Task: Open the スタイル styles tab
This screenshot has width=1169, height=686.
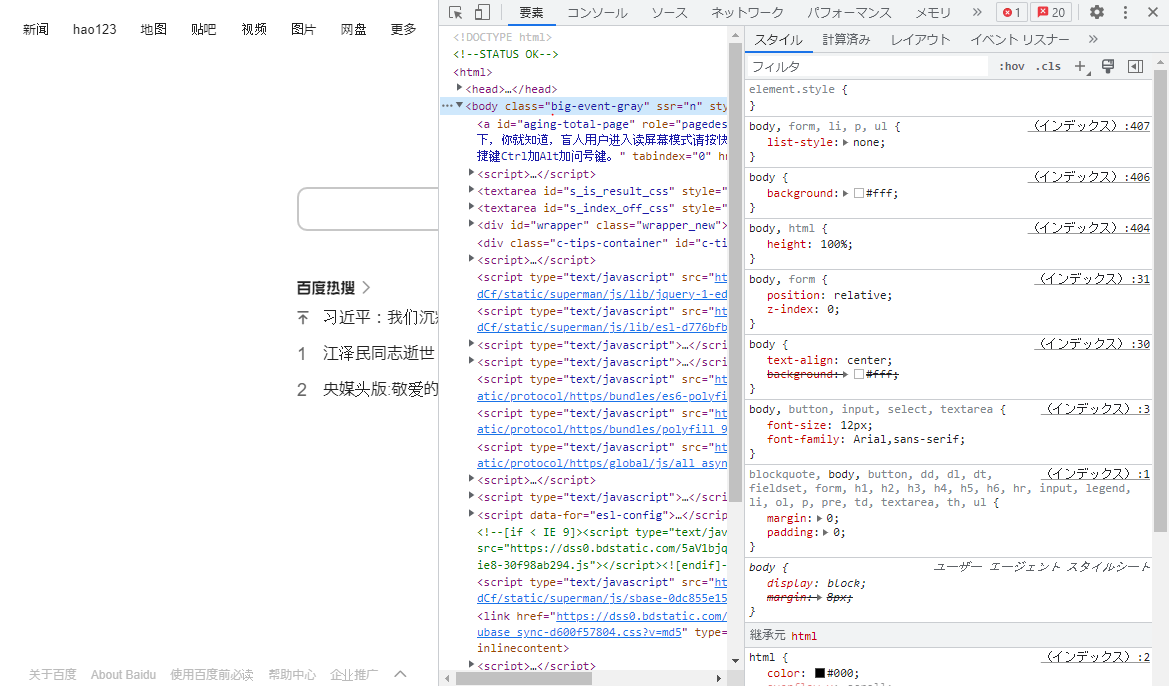Action: tap(778, 40)
